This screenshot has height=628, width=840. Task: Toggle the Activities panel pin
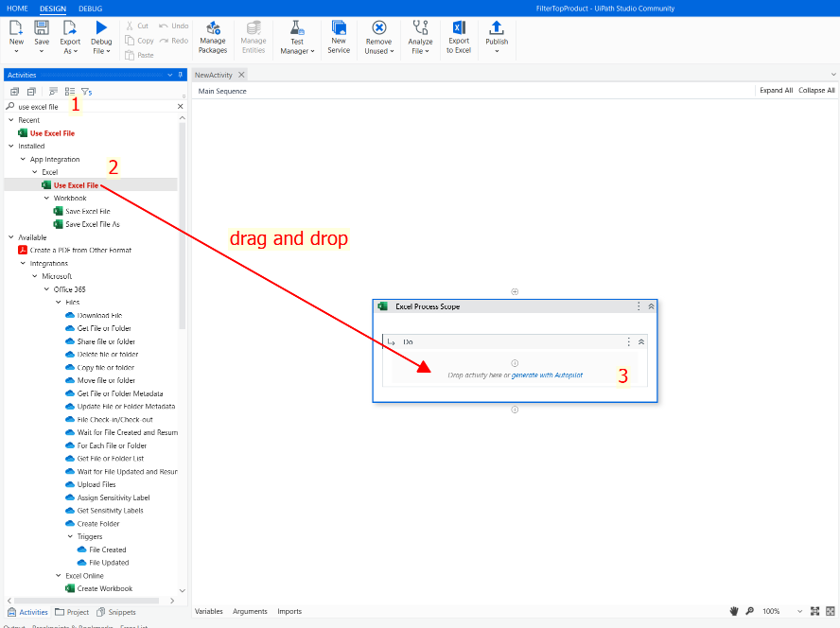click(181, 75)
